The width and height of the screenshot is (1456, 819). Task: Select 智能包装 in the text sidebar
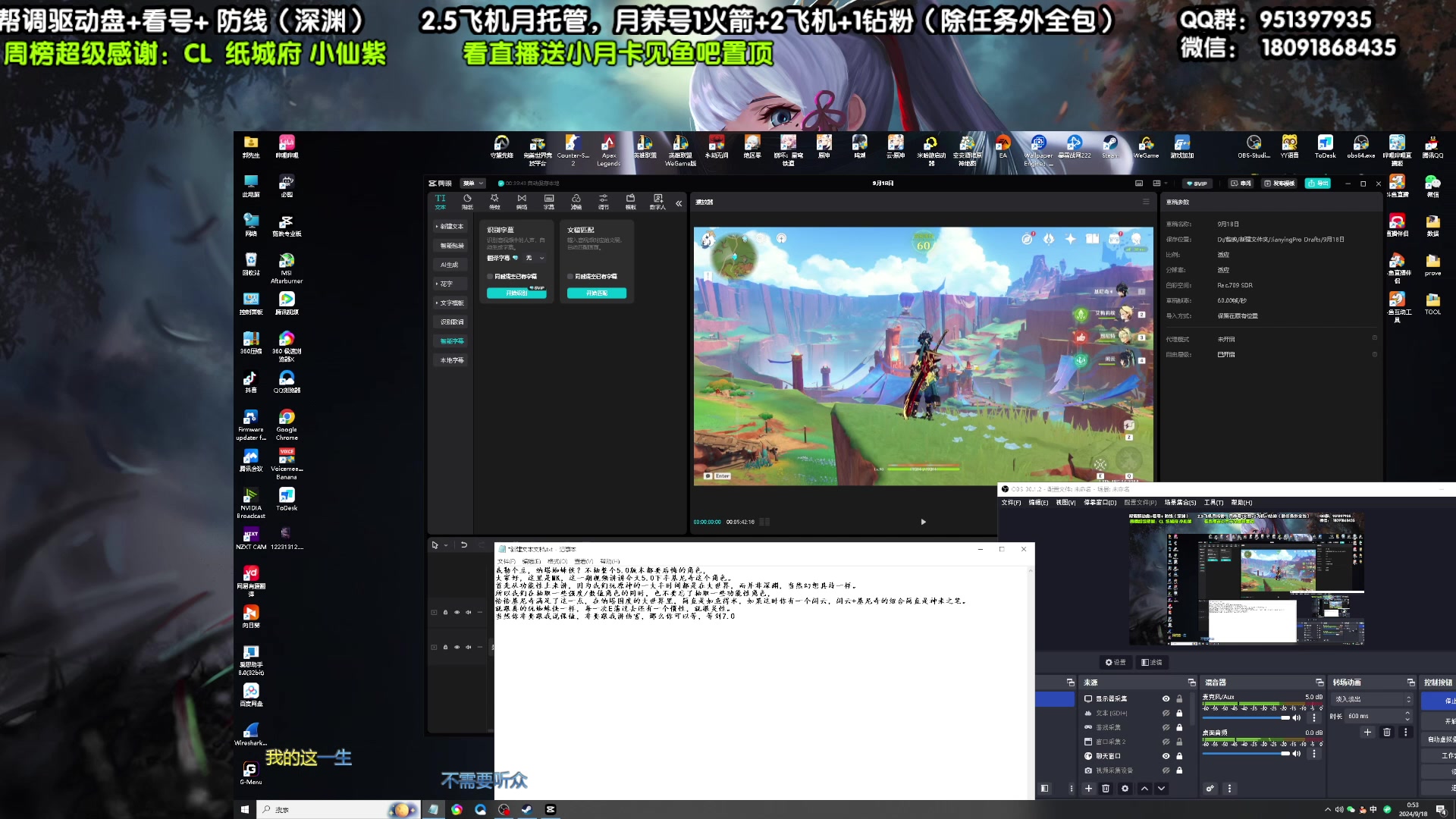click(452, 246)
